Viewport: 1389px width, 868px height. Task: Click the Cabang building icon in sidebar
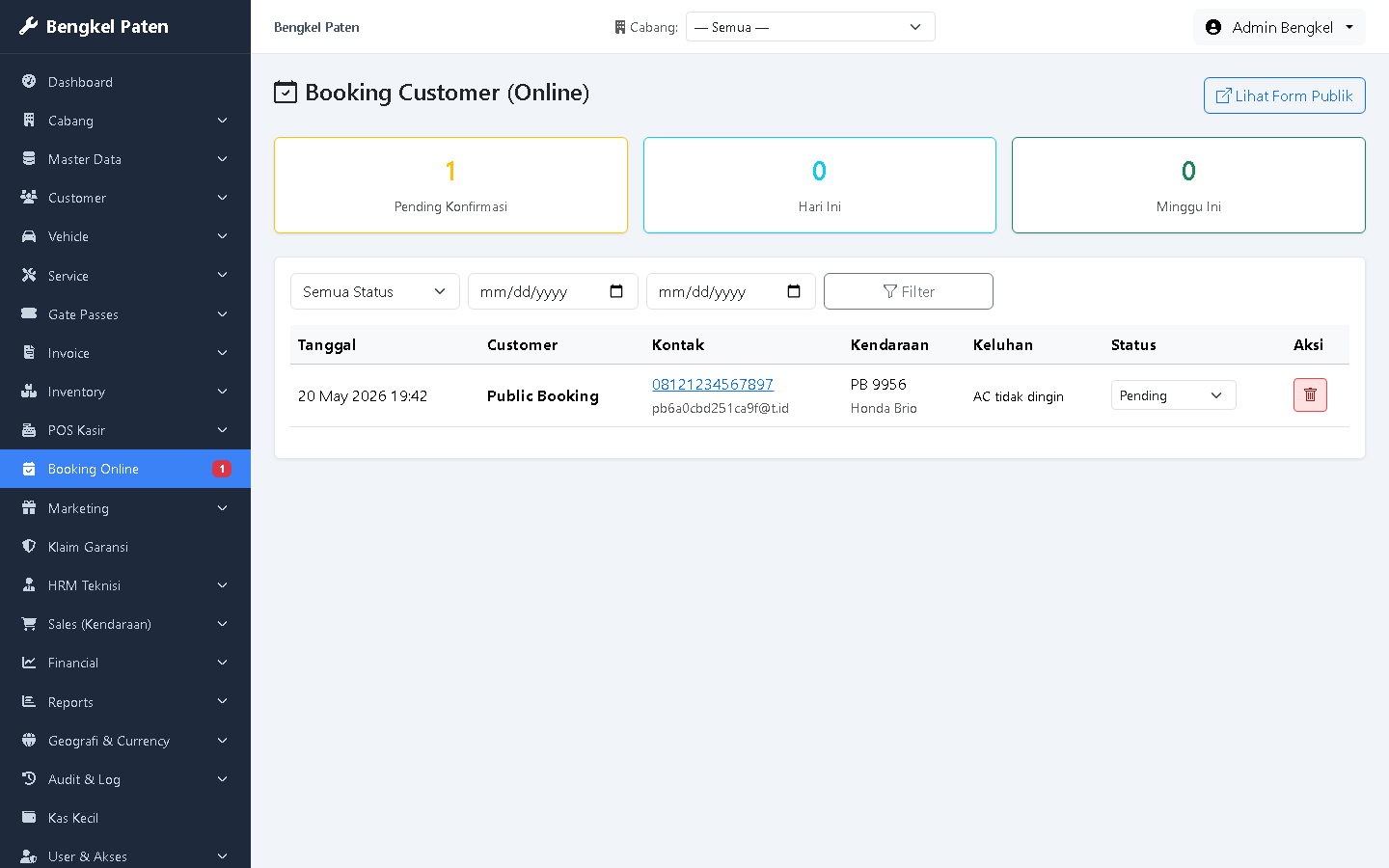29,121
